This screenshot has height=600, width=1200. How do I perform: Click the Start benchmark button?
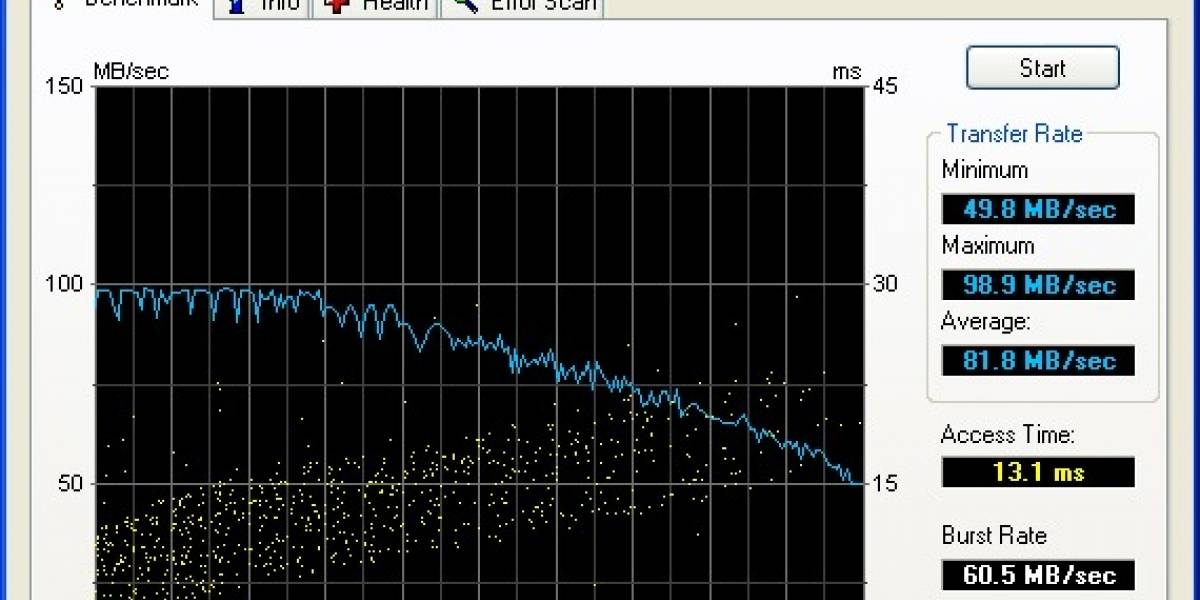click(x=1042, y=68)
